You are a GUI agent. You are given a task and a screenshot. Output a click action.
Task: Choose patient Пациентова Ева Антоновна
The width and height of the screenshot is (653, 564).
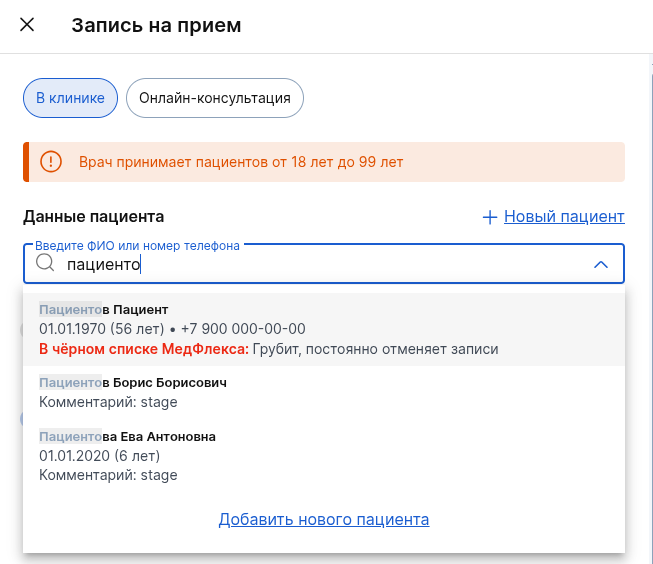click(324, 456)
